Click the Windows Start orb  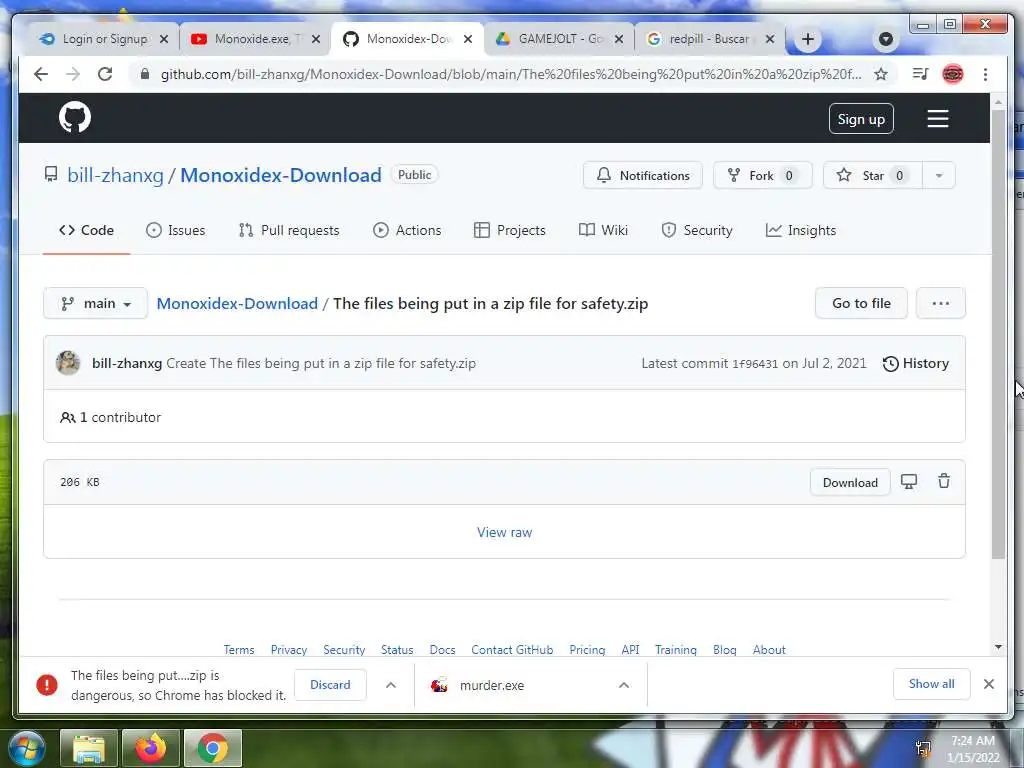click(27, 748)
